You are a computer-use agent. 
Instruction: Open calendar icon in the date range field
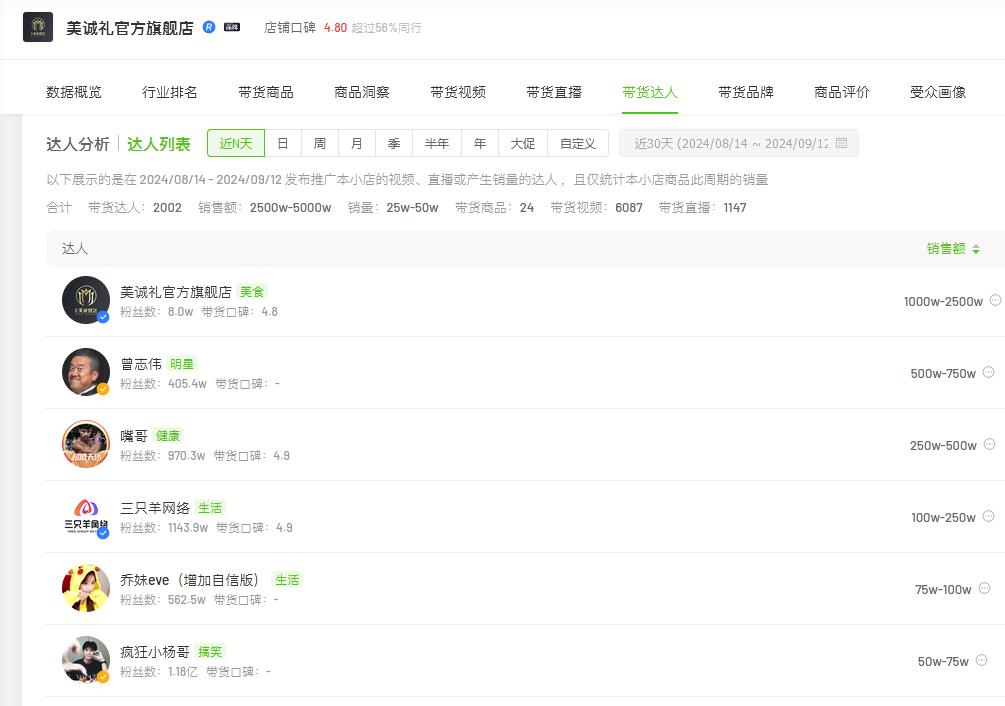pos(841,143)
